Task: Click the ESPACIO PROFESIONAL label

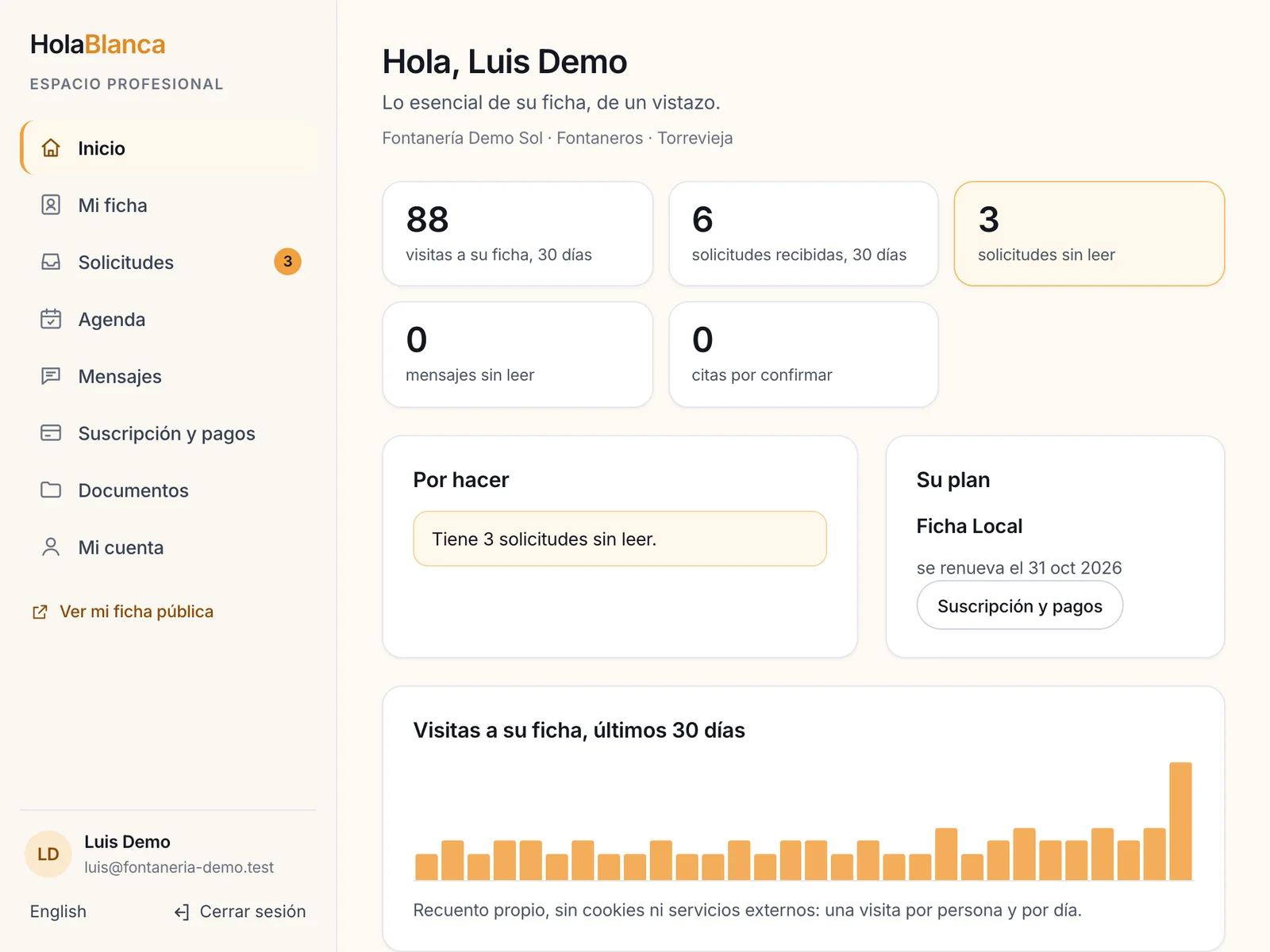Action: tap(127, 84)
